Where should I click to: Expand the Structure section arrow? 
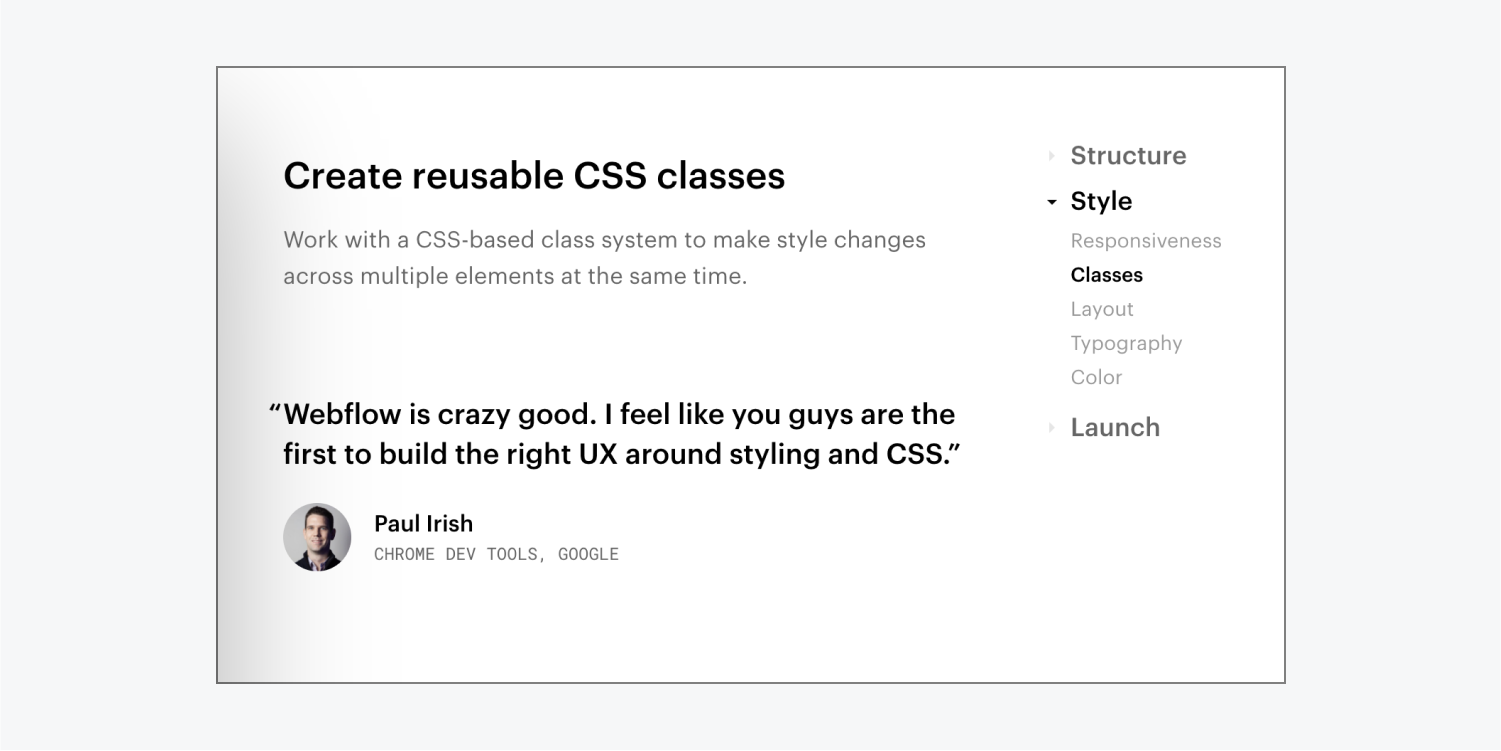(x=1051, y=156)
